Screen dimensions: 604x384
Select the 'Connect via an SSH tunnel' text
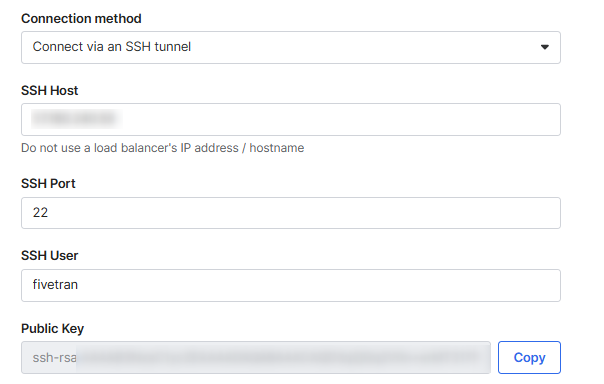[x=112, y=47]
